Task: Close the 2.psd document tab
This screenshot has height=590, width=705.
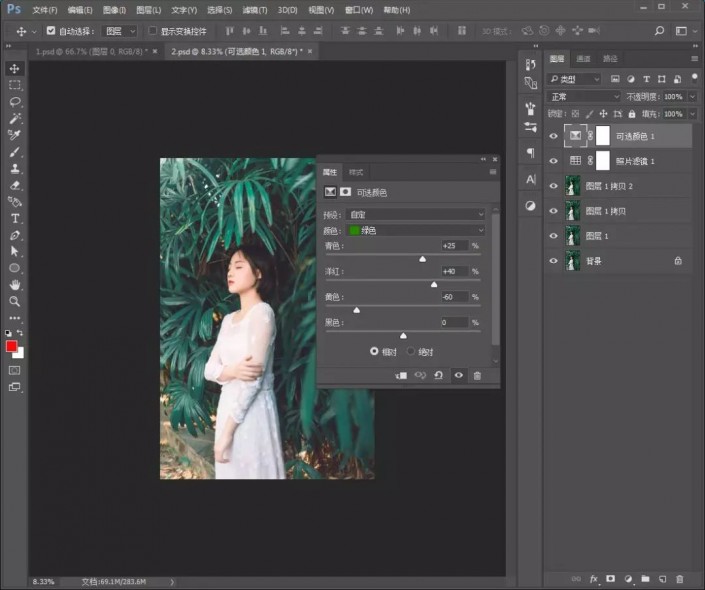Action: coord(310,51)
